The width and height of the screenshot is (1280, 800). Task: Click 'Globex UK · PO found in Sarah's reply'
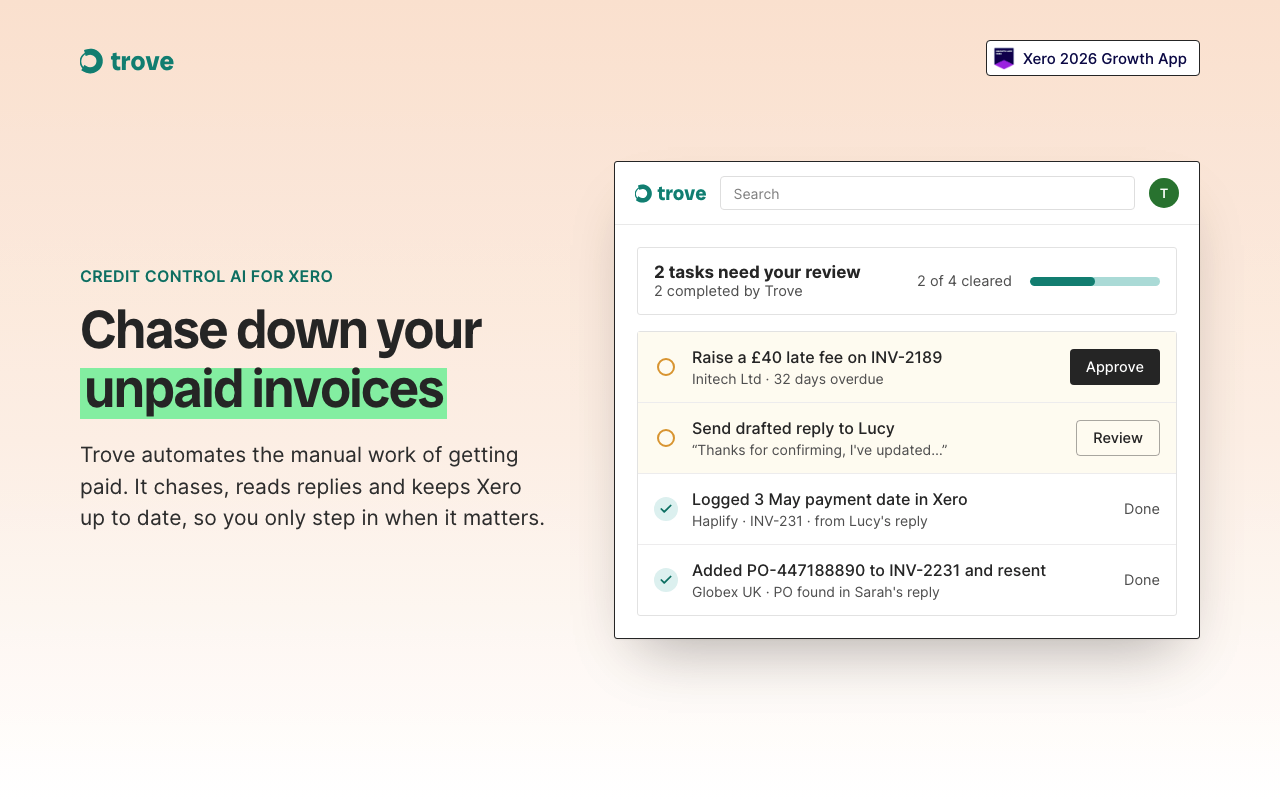tap(816, 592)
